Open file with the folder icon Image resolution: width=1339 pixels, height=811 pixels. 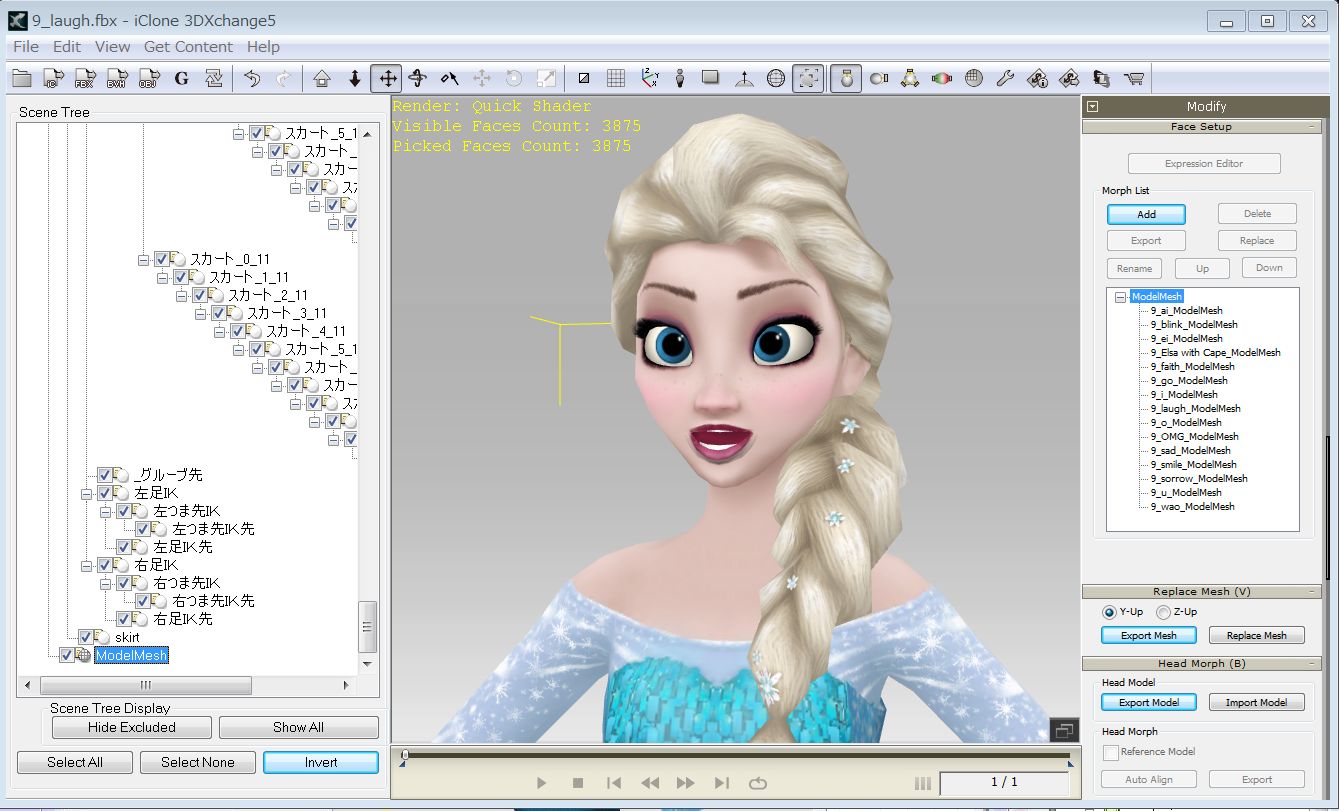(21, 78)
